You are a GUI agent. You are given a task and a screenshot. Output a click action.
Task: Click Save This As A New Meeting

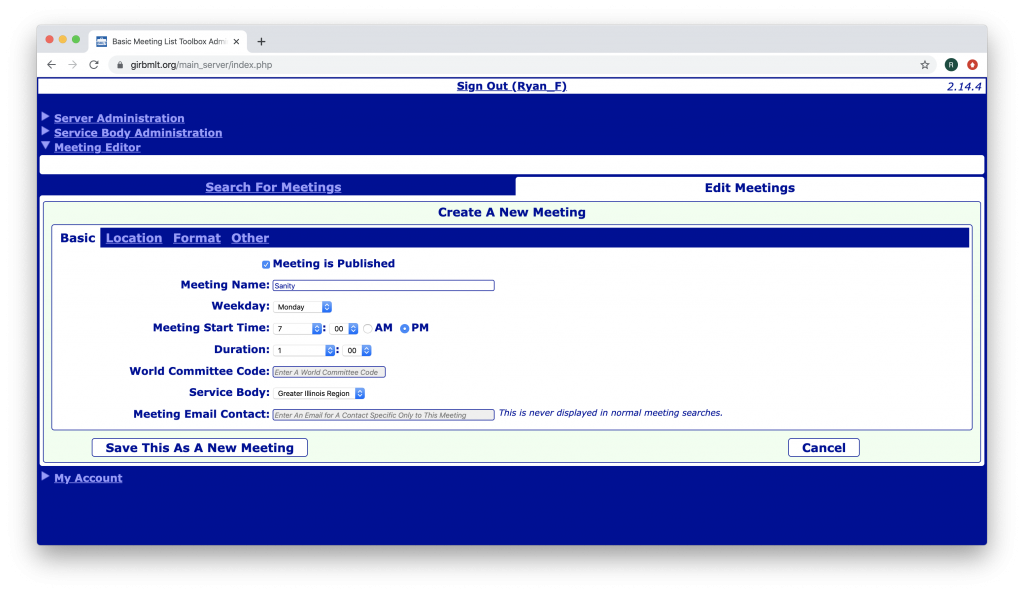(200, 448)
